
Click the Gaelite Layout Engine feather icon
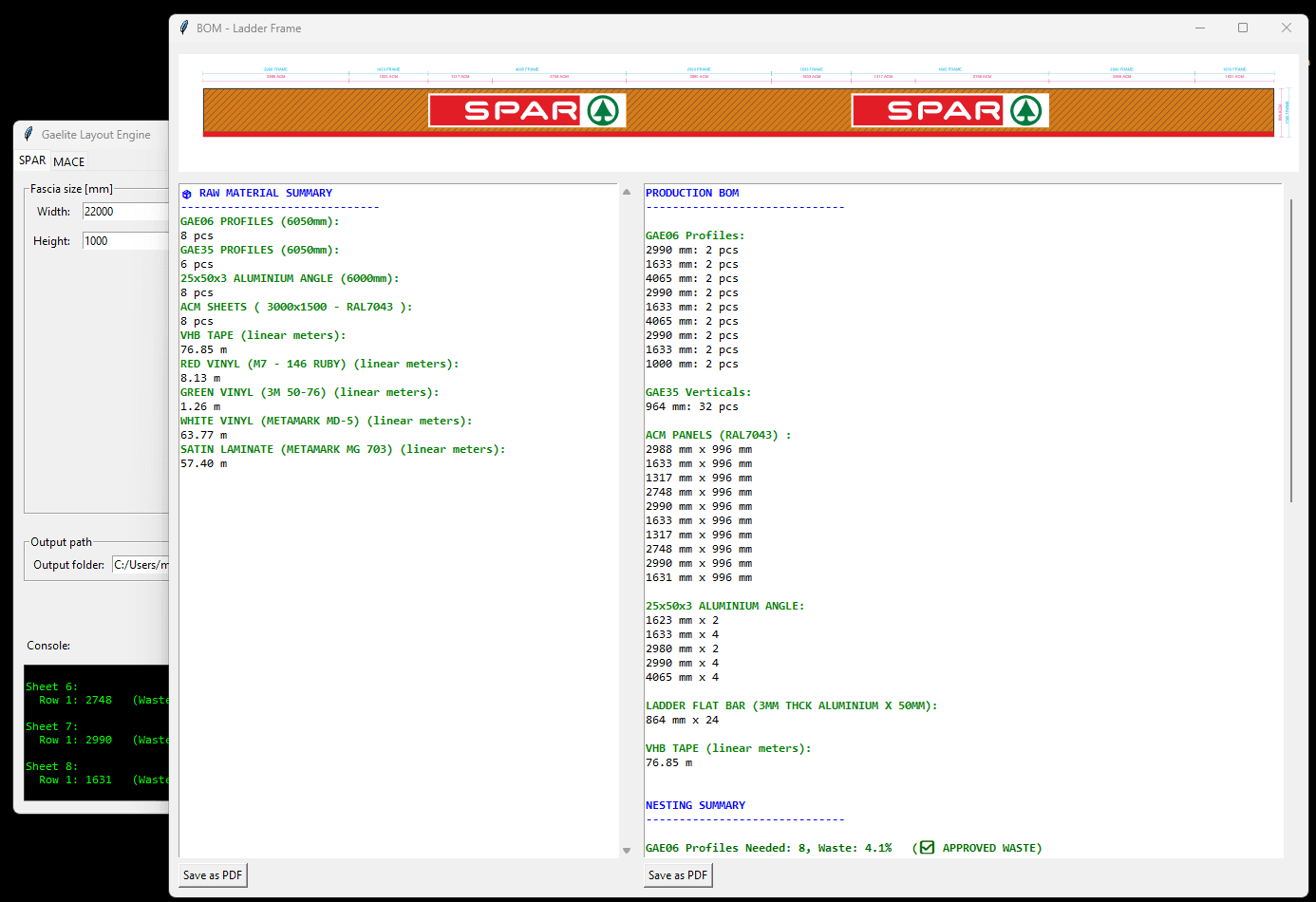pyautogui.click(x=28, y=134)
